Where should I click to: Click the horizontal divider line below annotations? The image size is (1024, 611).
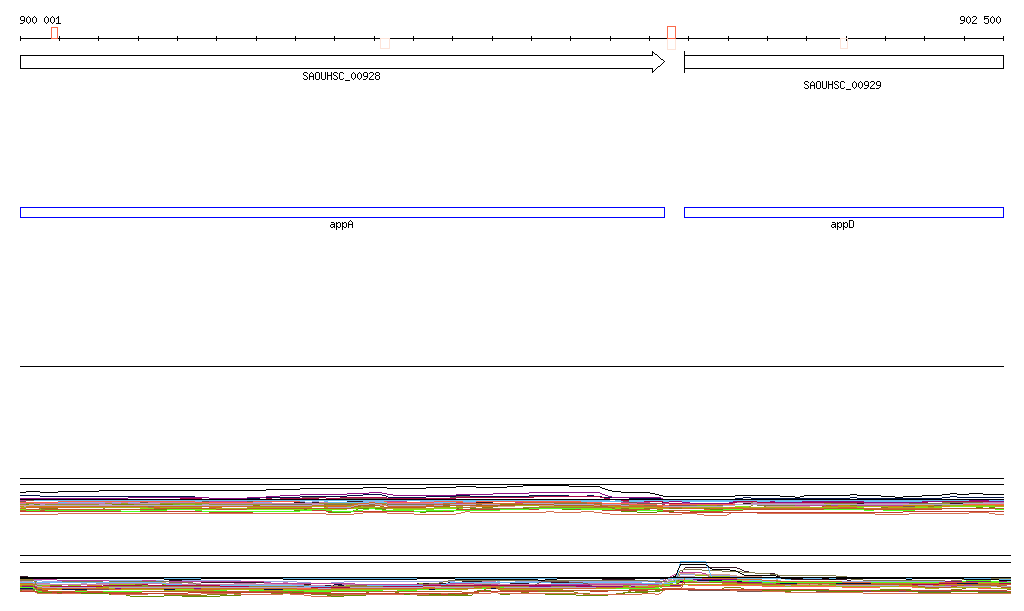tap(512, 366)
